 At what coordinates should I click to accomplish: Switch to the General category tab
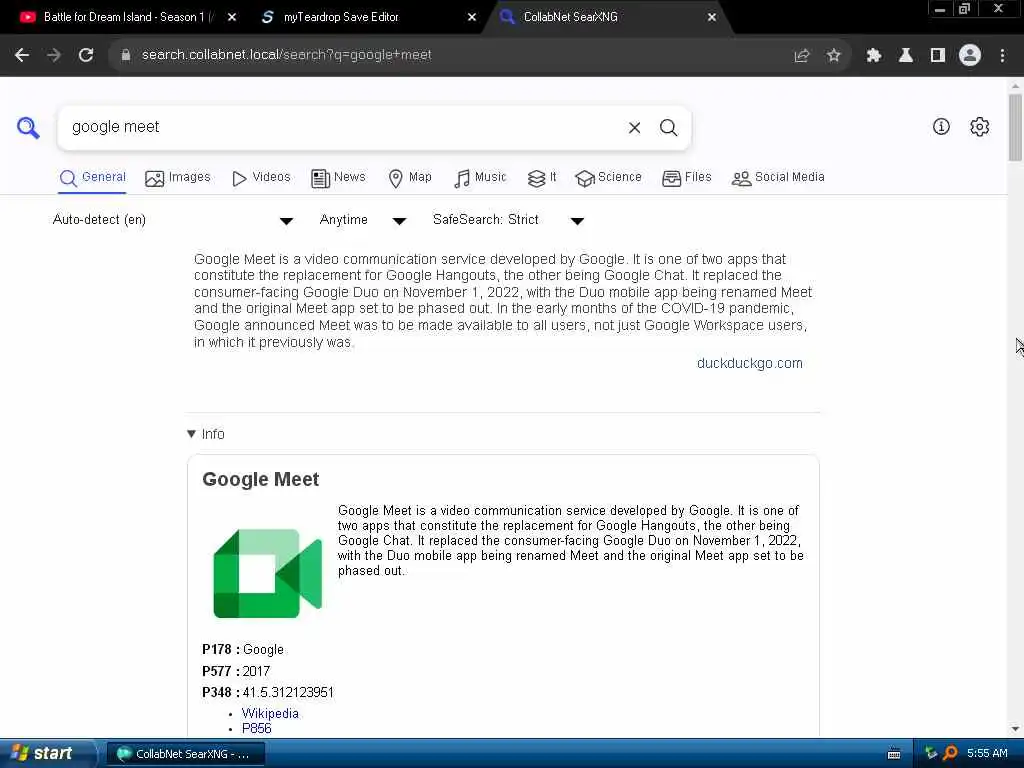[x=92, y=178]
